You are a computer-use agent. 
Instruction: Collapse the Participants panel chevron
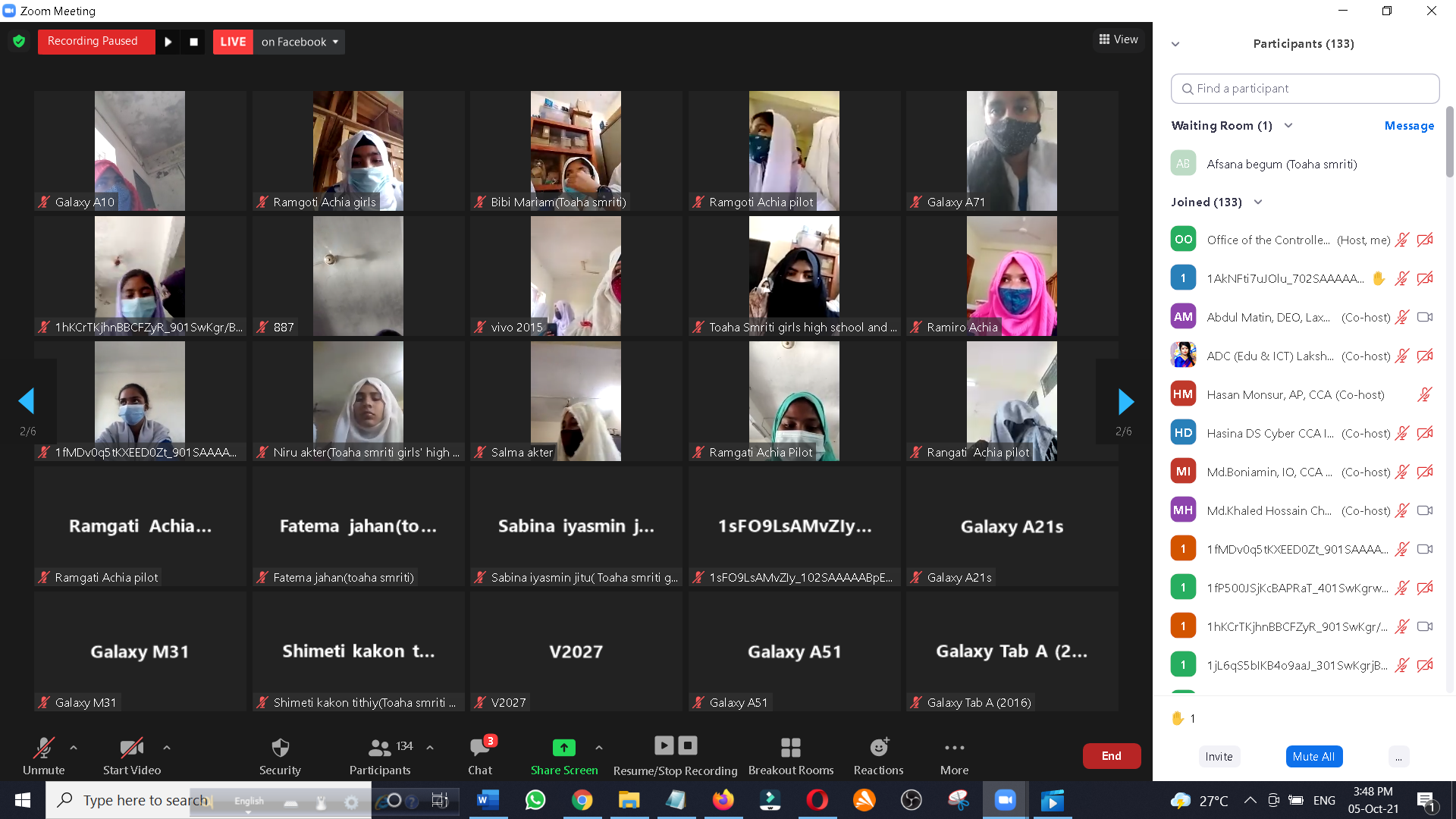point(1175,44)
